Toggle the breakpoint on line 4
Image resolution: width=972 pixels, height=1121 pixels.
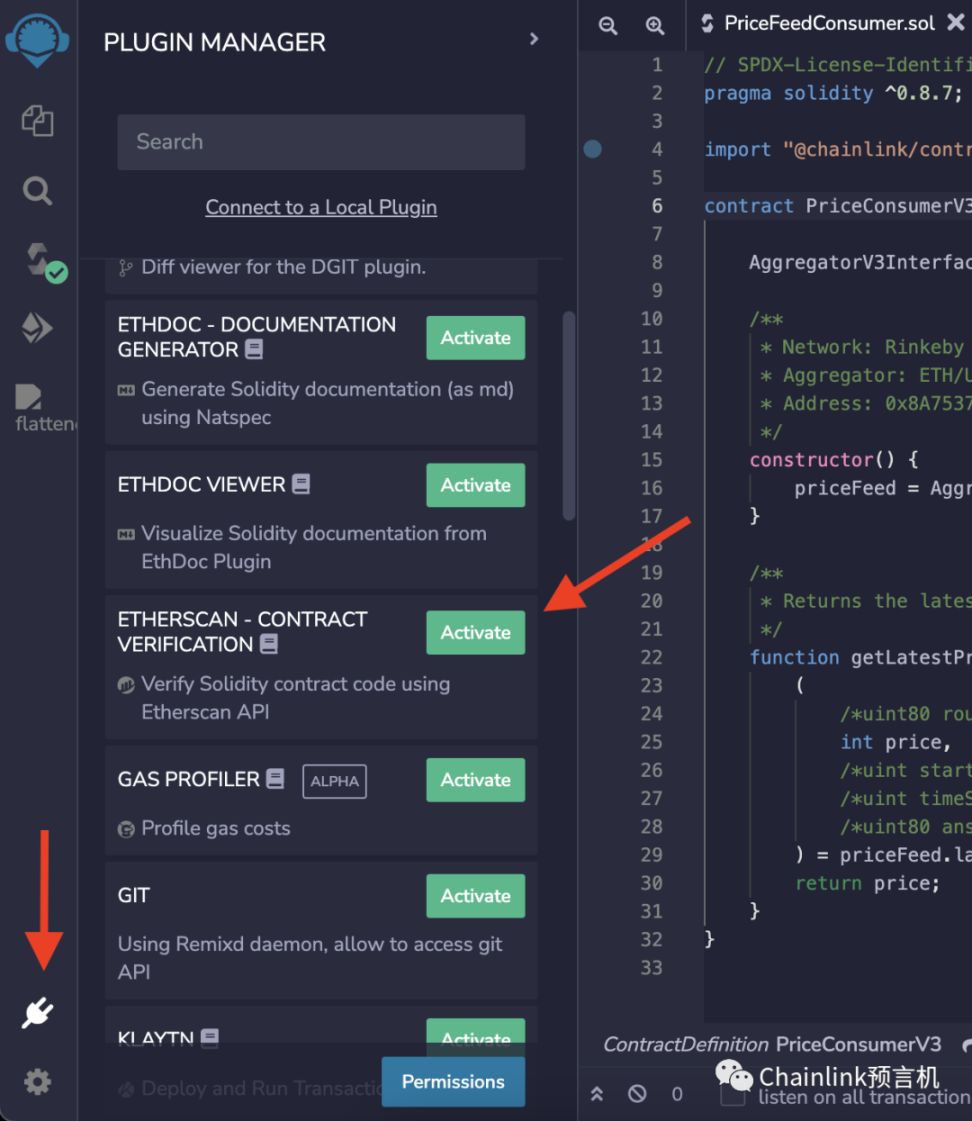593,149
